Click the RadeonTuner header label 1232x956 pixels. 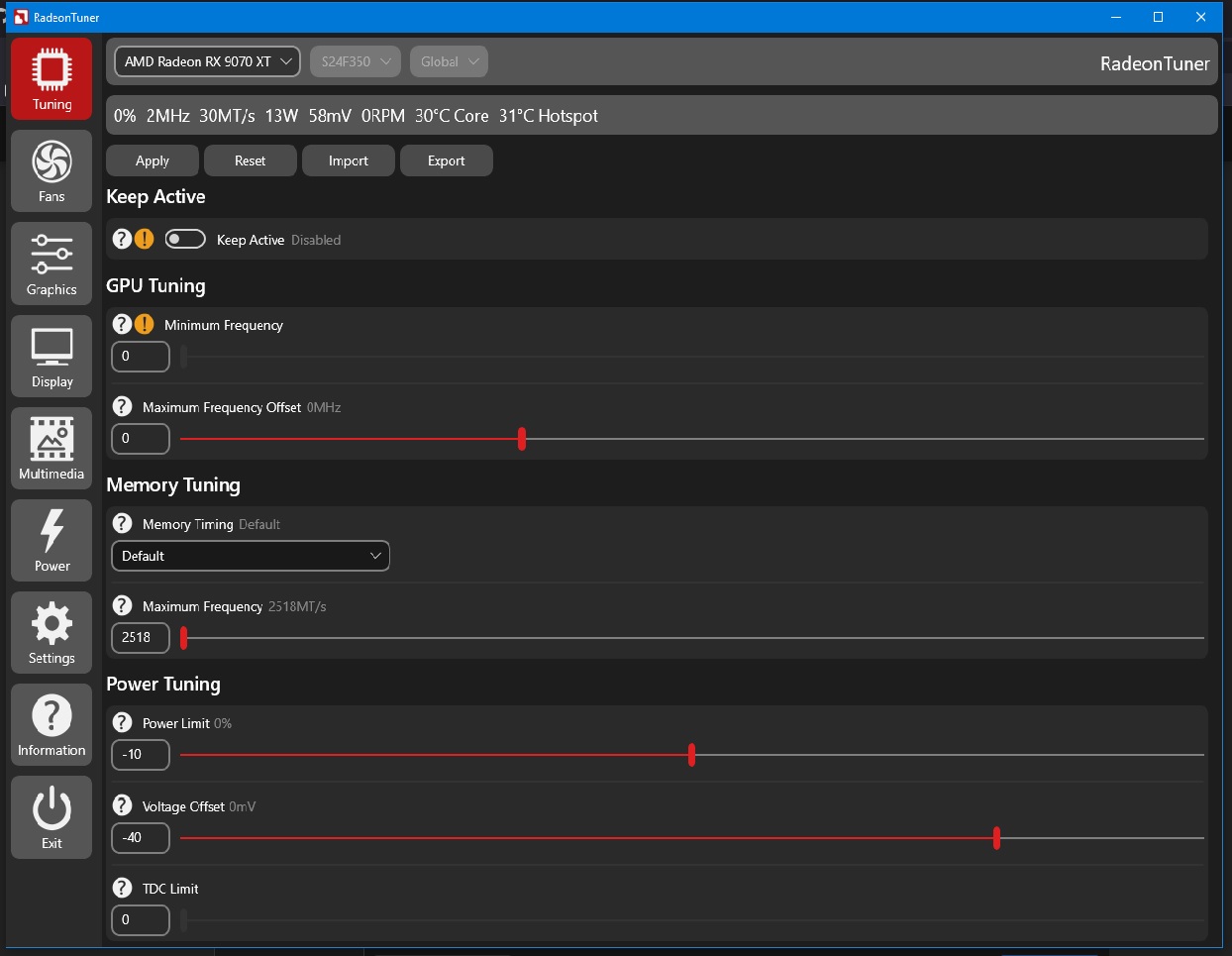1155,63
